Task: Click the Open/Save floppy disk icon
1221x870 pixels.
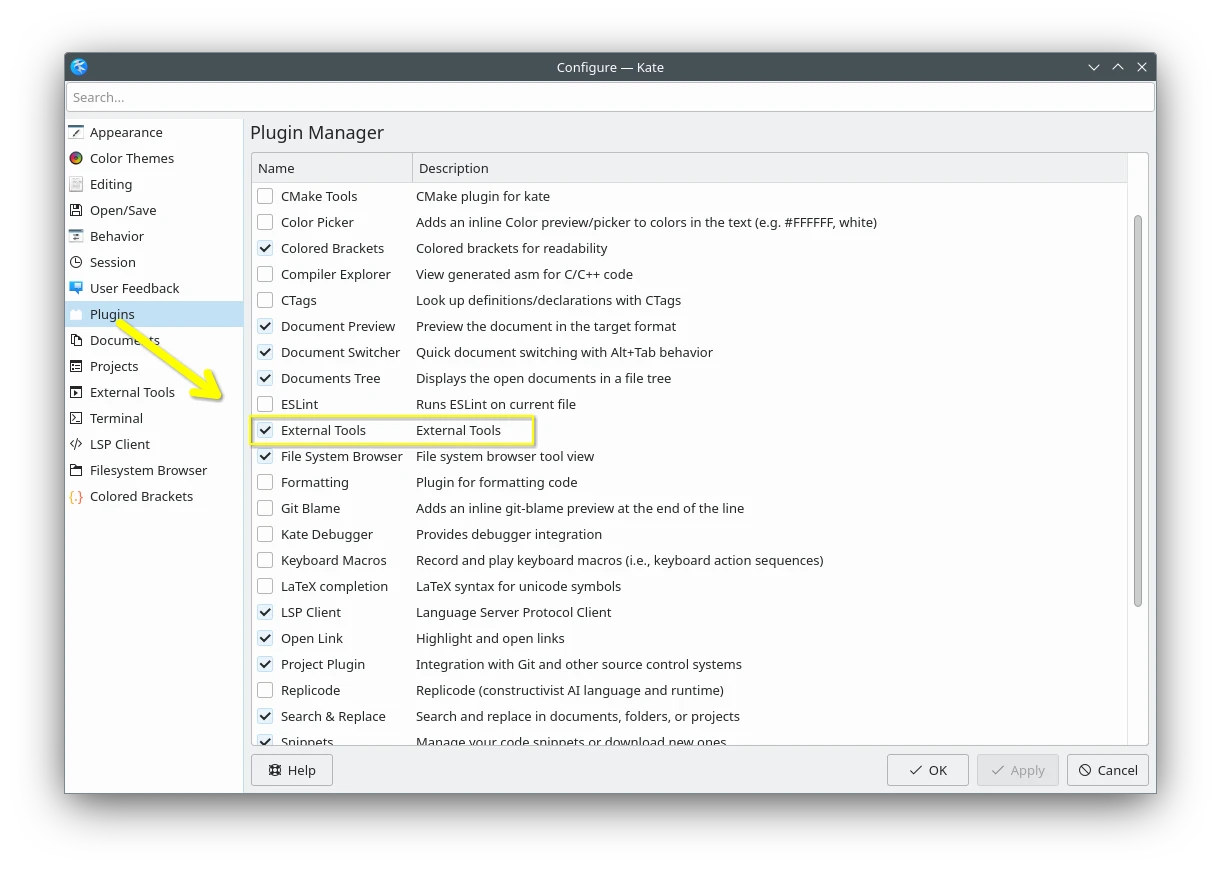Action: tap(76, 210)
